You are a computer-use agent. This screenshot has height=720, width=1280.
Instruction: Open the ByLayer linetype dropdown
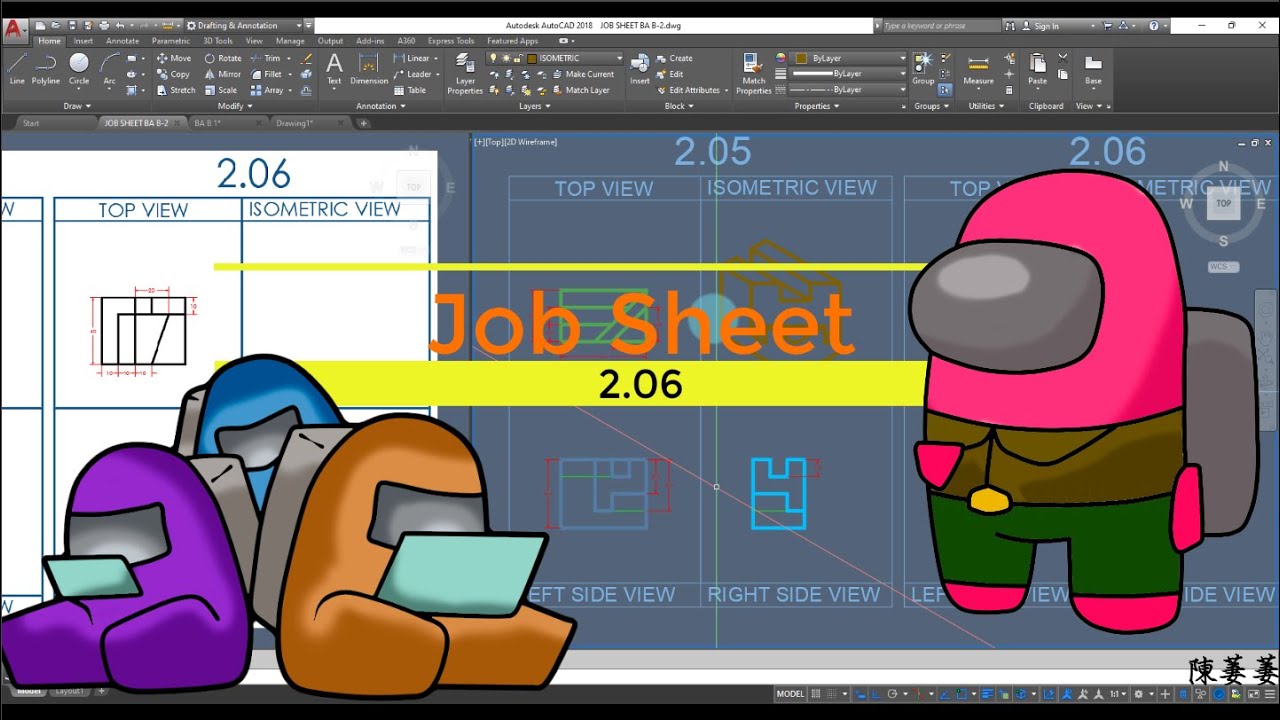click(848, 90)
